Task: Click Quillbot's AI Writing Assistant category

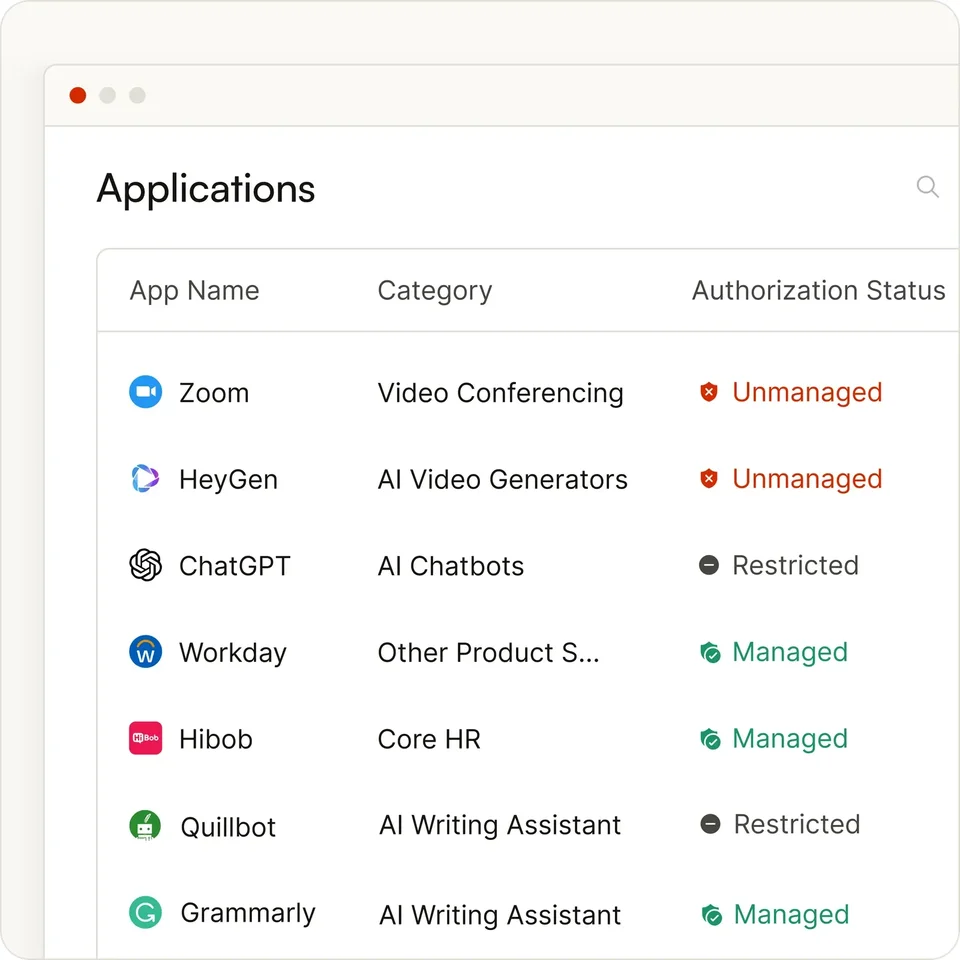Action: coord(500,825)
